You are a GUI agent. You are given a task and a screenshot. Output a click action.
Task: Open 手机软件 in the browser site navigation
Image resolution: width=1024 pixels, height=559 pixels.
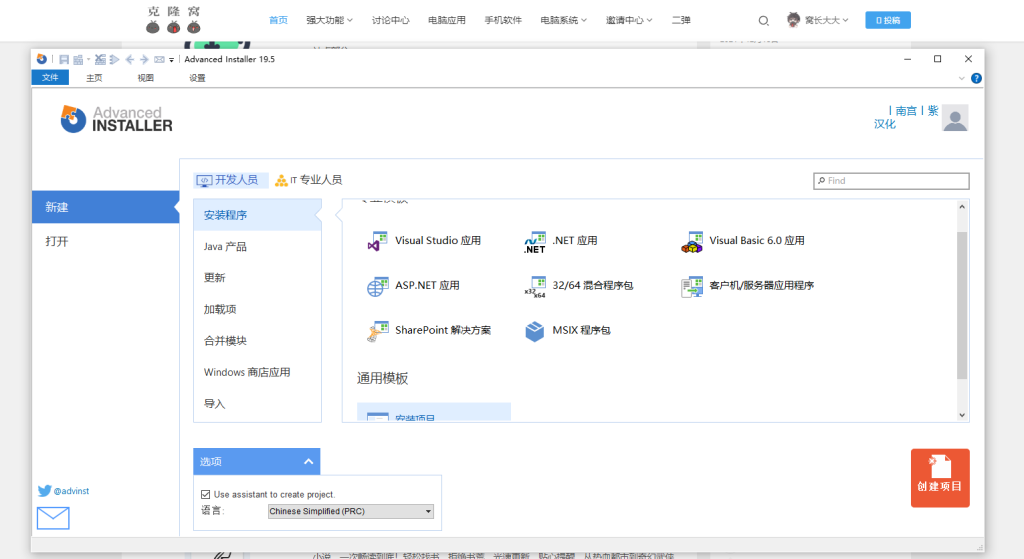click(x=503, y=20)
